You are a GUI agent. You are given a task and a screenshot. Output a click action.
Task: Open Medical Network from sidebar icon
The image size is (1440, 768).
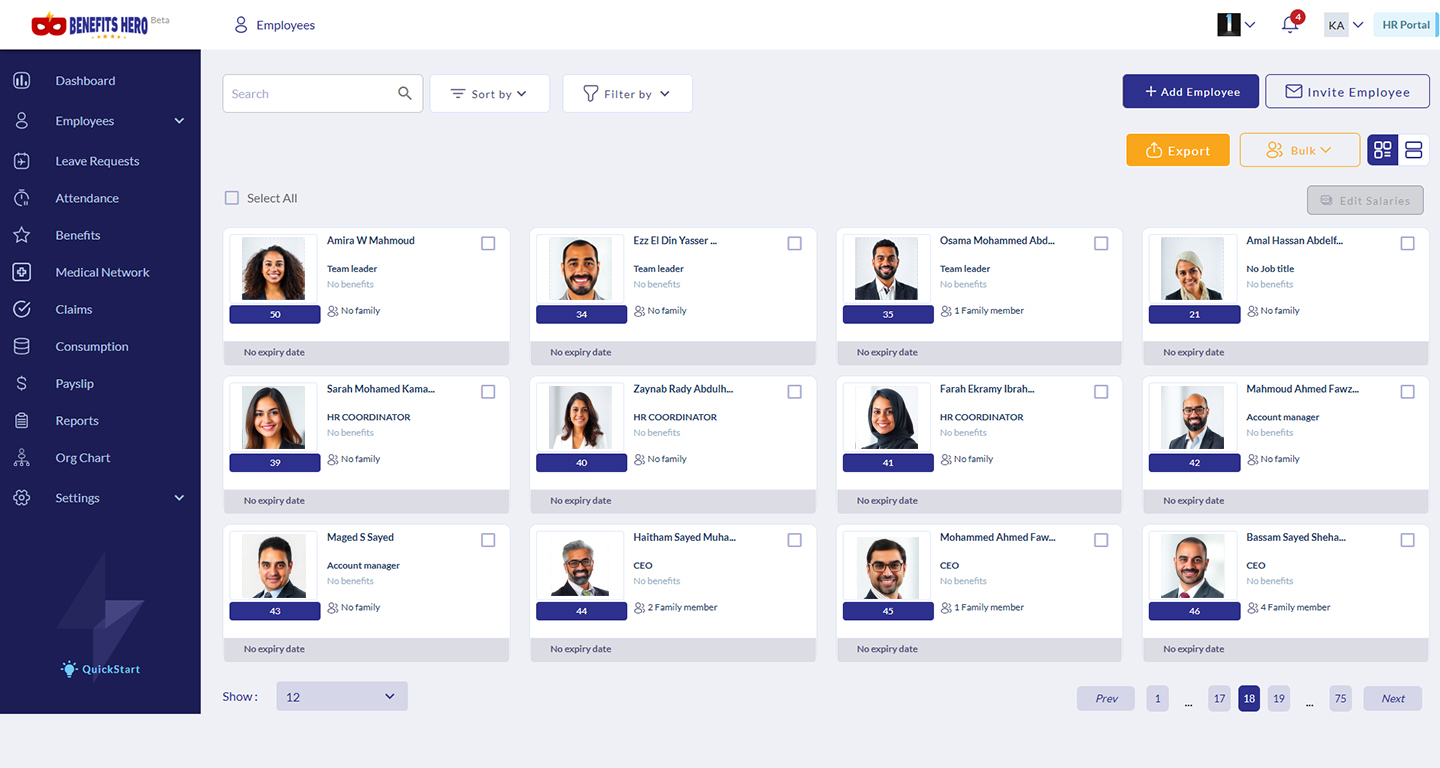(22, 272)
